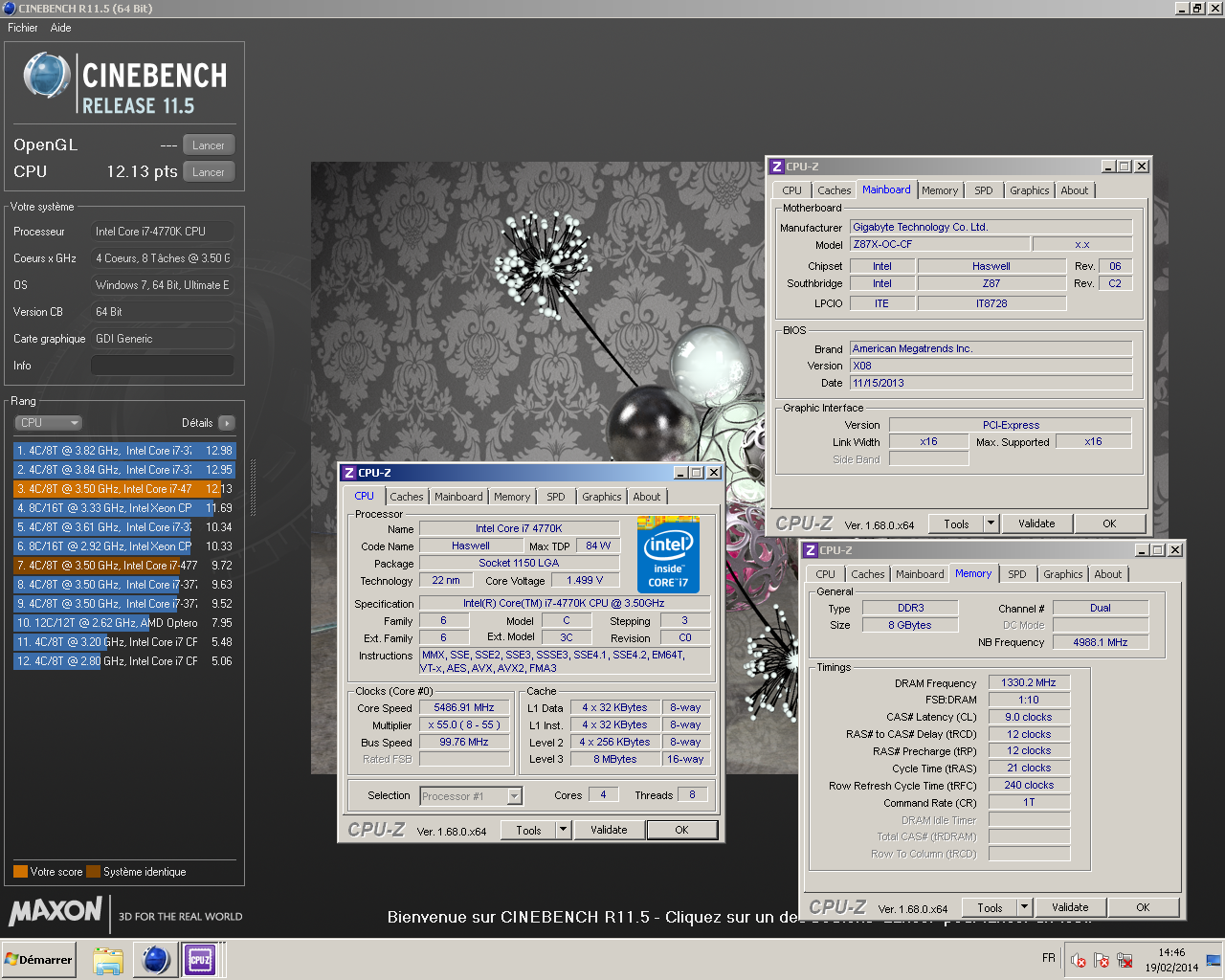Open SPD tab in Memory CPU-Z window

tap(1017, 574)
